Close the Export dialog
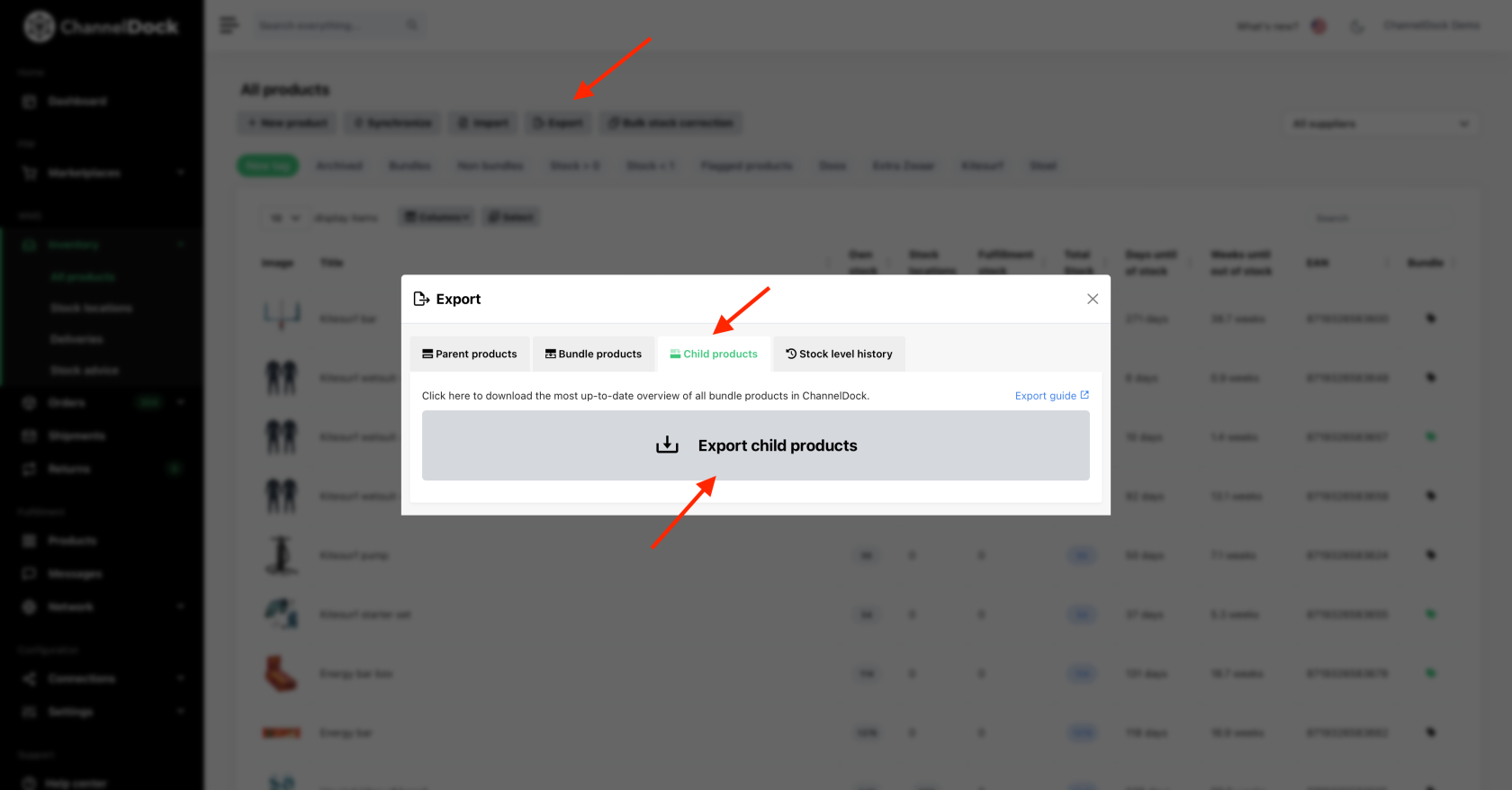Viewport: 1512px width, 790px height. tap(1093, 299)
